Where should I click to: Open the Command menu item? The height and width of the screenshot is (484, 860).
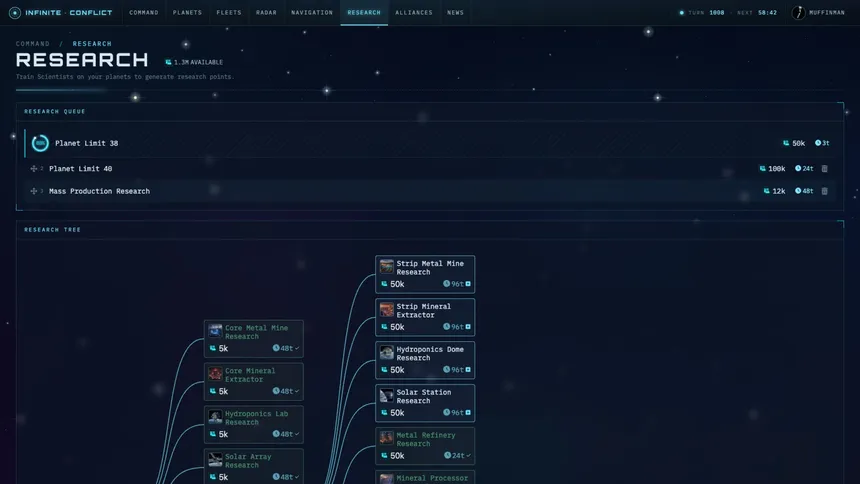point(144,13)
